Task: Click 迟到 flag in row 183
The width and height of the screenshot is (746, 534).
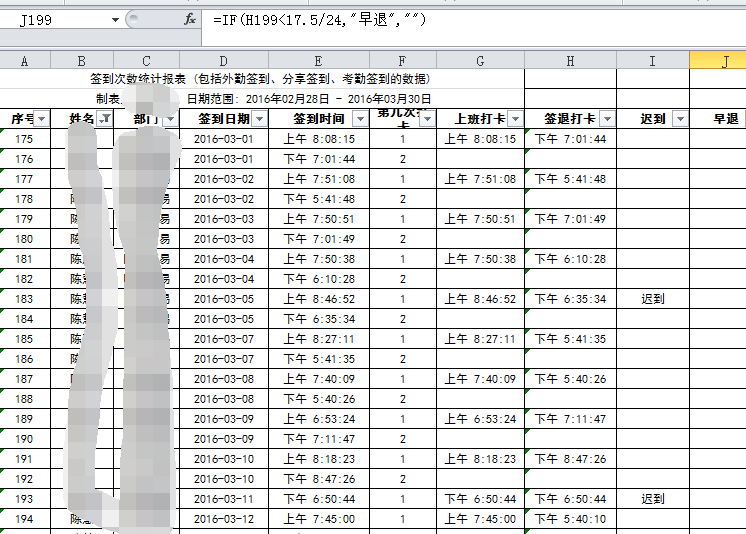Action: click(653, 299)
